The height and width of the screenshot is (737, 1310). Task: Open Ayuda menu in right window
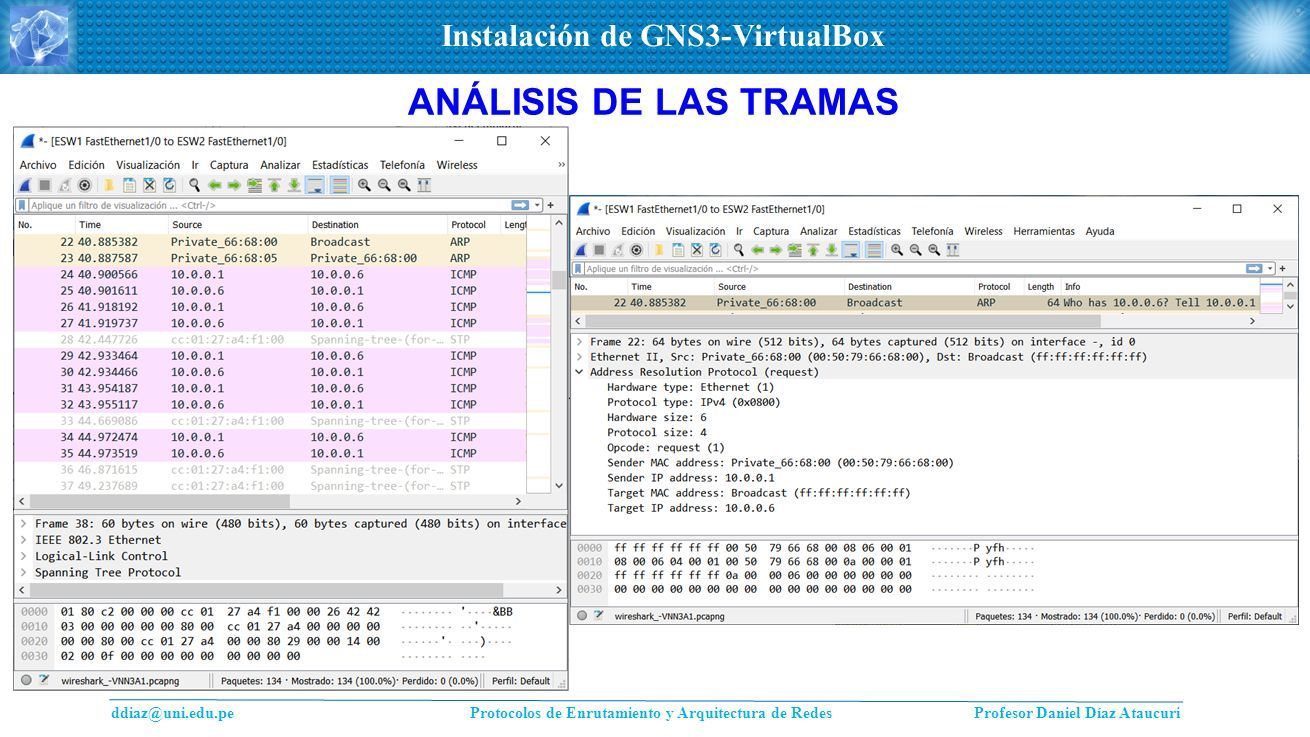tap(1100, 231)
